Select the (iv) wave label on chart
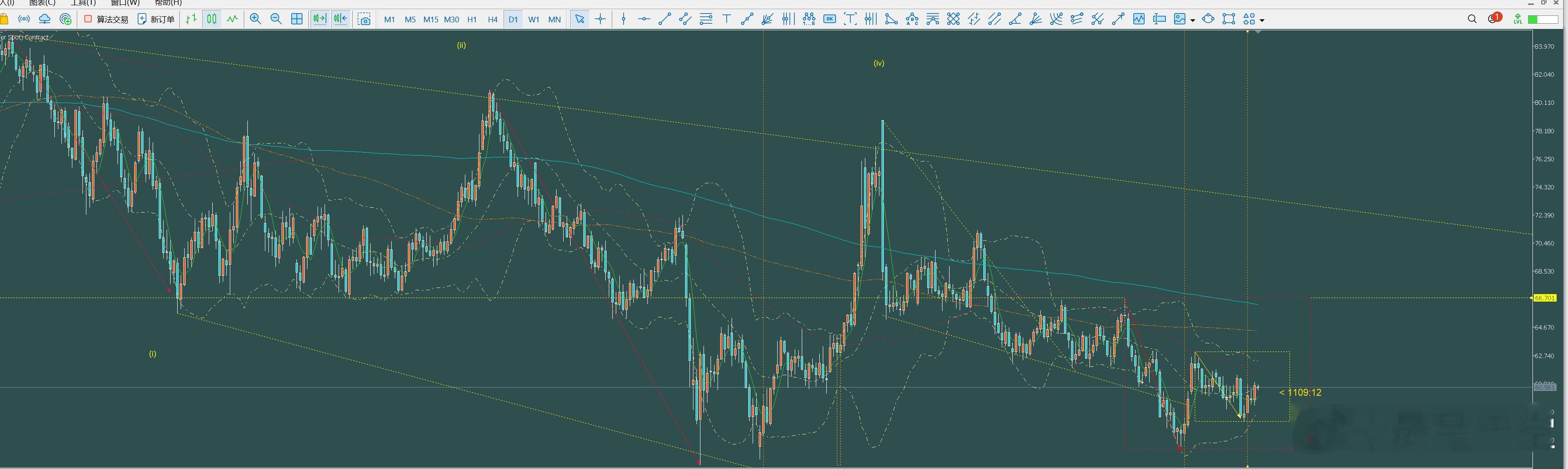Screen dimensions: 1568x469 (879, 63)
